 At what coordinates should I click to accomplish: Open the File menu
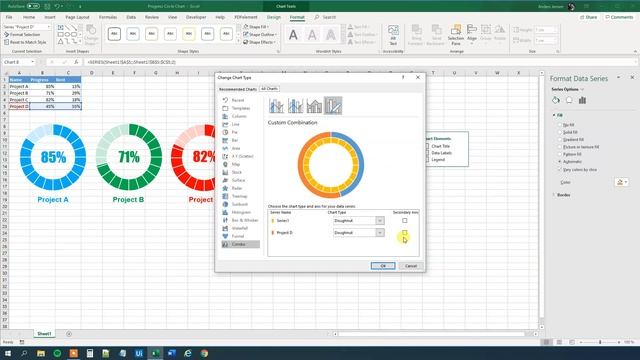coord(9,17)
